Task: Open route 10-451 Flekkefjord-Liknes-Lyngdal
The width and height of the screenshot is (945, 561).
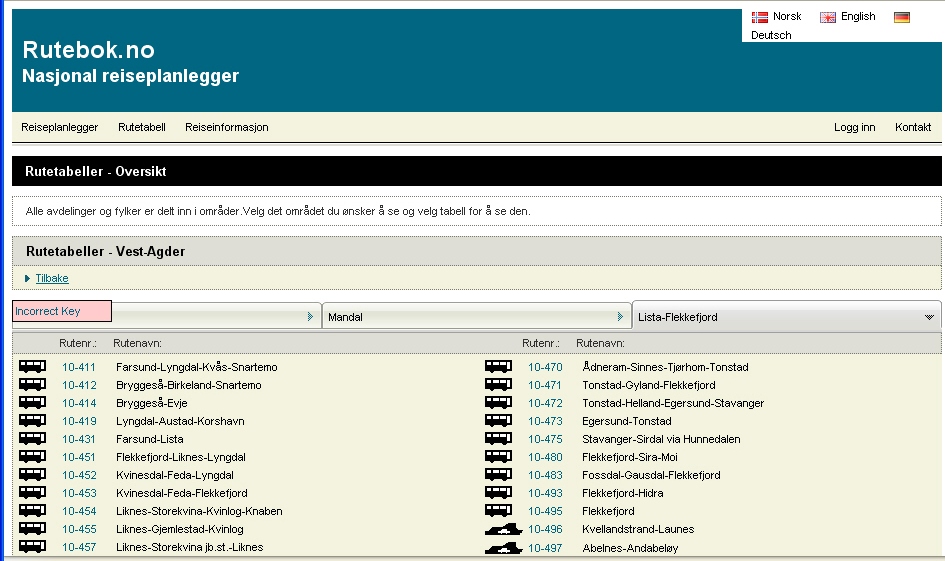Action: [180, 457]
